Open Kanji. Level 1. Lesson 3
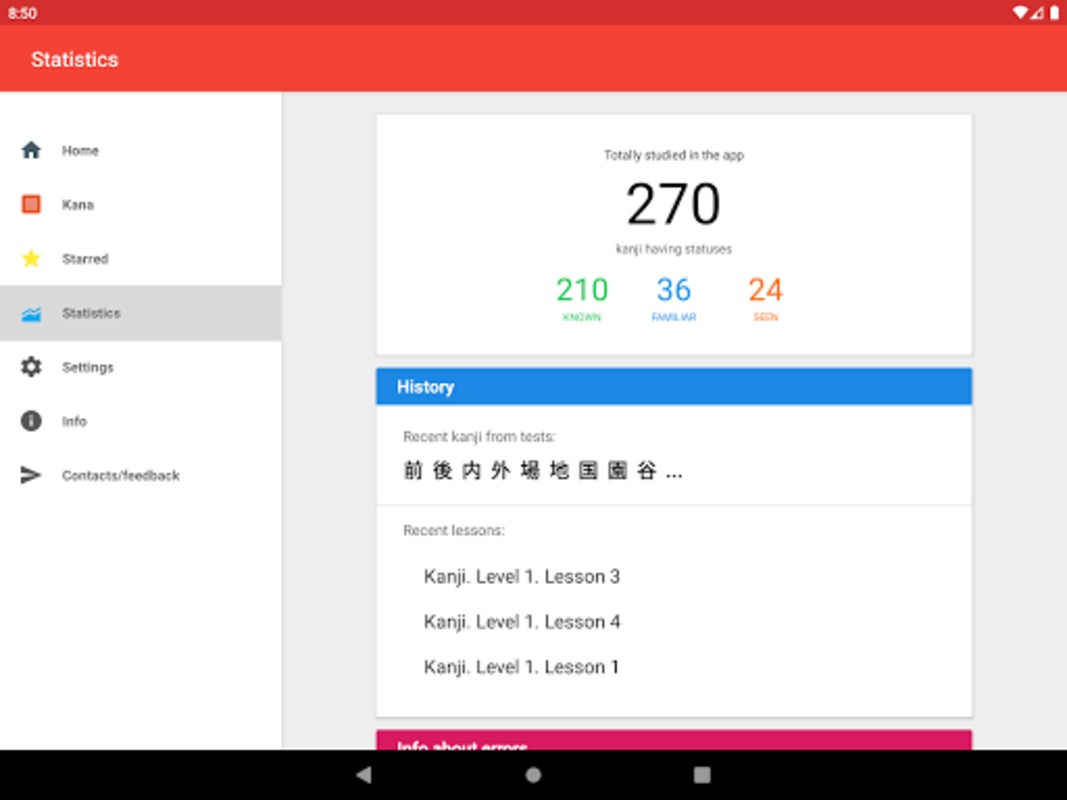This screenshot has width=1067, height=800. 522,577
